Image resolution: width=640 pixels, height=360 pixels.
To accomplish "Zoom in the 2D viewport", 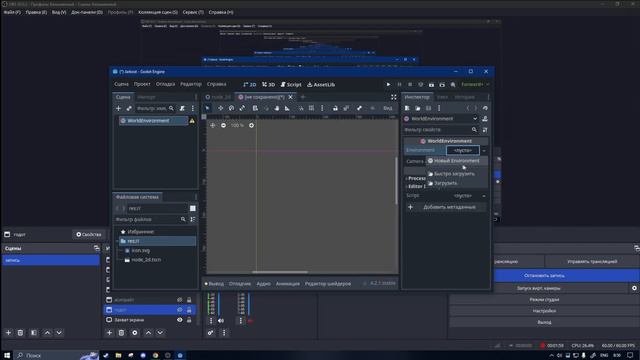I will coord(251,125).
